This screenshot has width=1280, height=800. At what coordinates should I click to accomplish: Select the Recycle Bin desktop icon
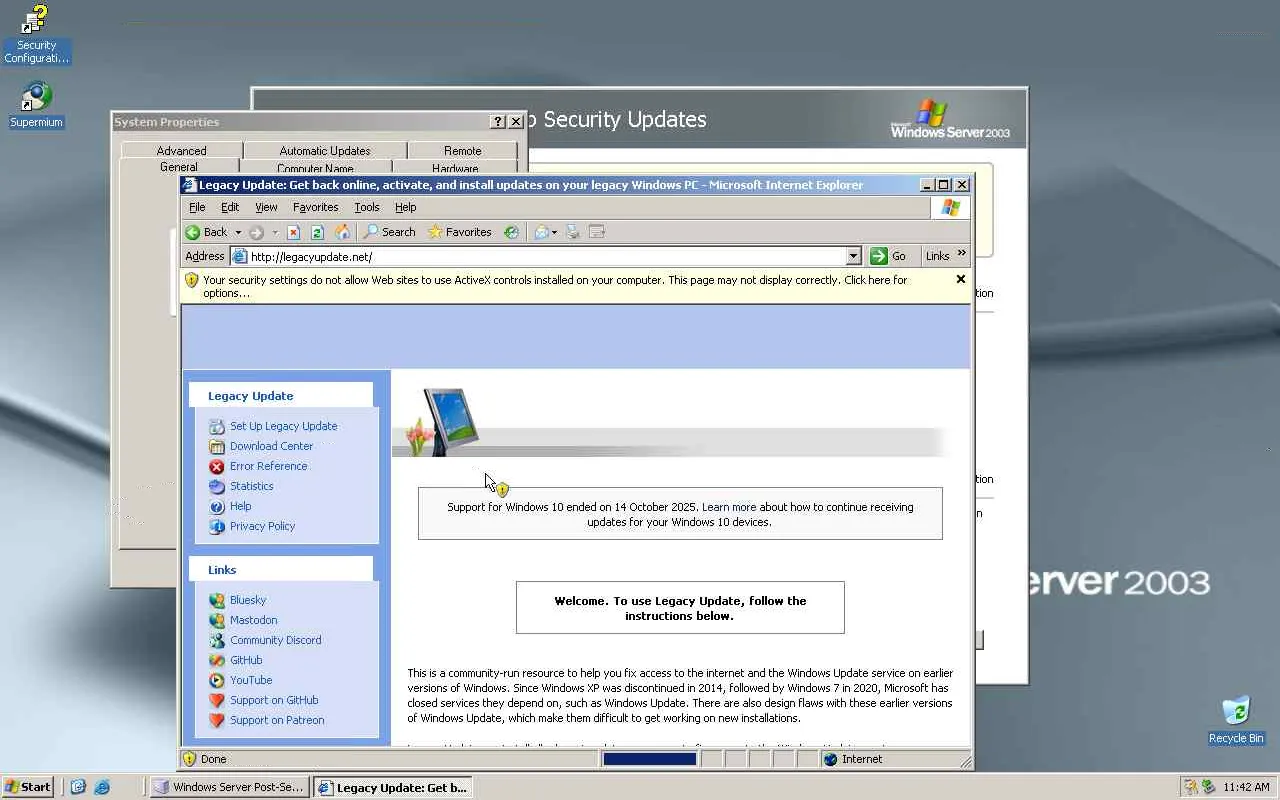click(1236, 721)
